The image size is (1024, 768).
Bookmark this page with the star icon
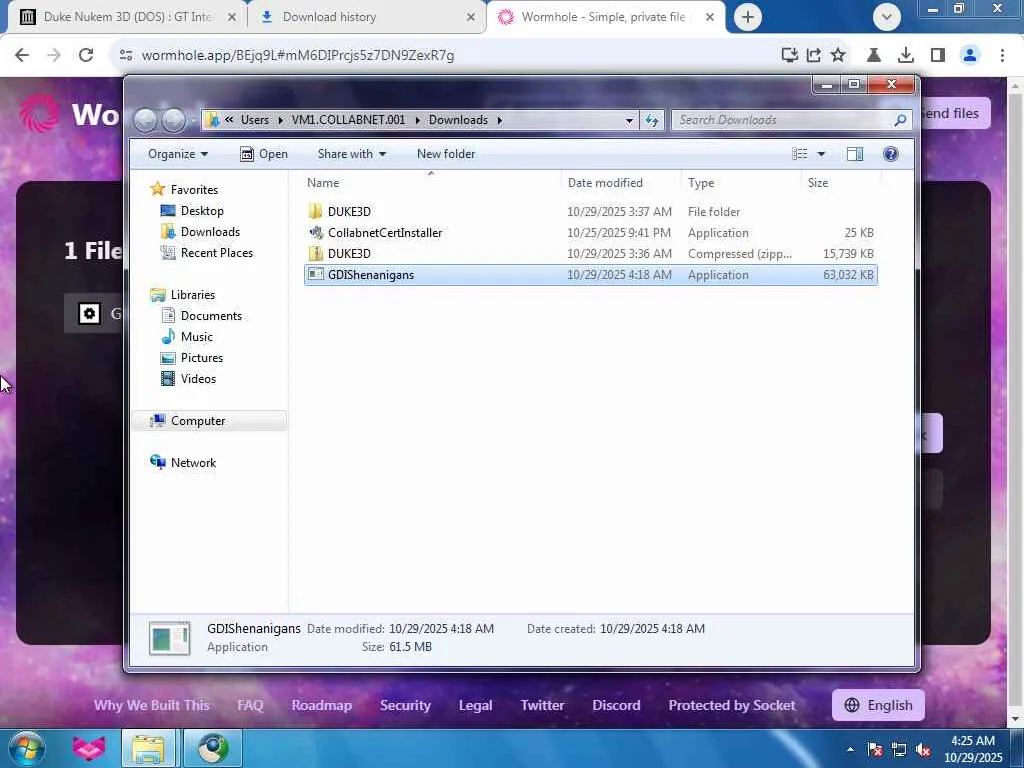click(838, 56)
